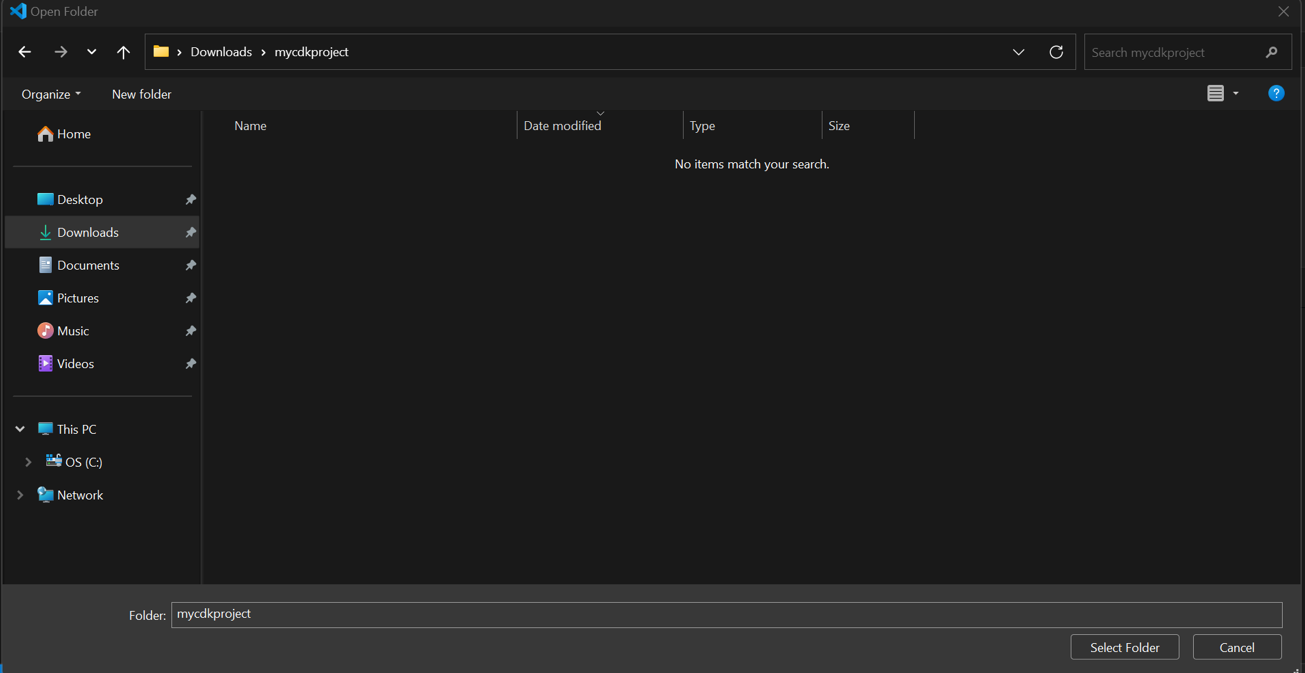Navigate back using the back arrow
1305x673 pixels.
coord(24,51)
